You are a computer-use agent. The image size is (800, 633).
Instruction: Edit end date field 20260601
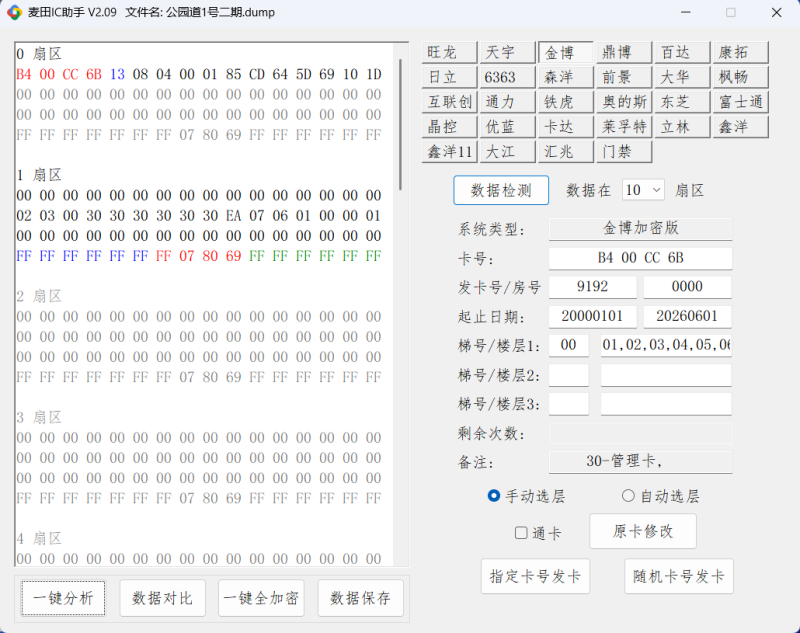pos(687,316)
